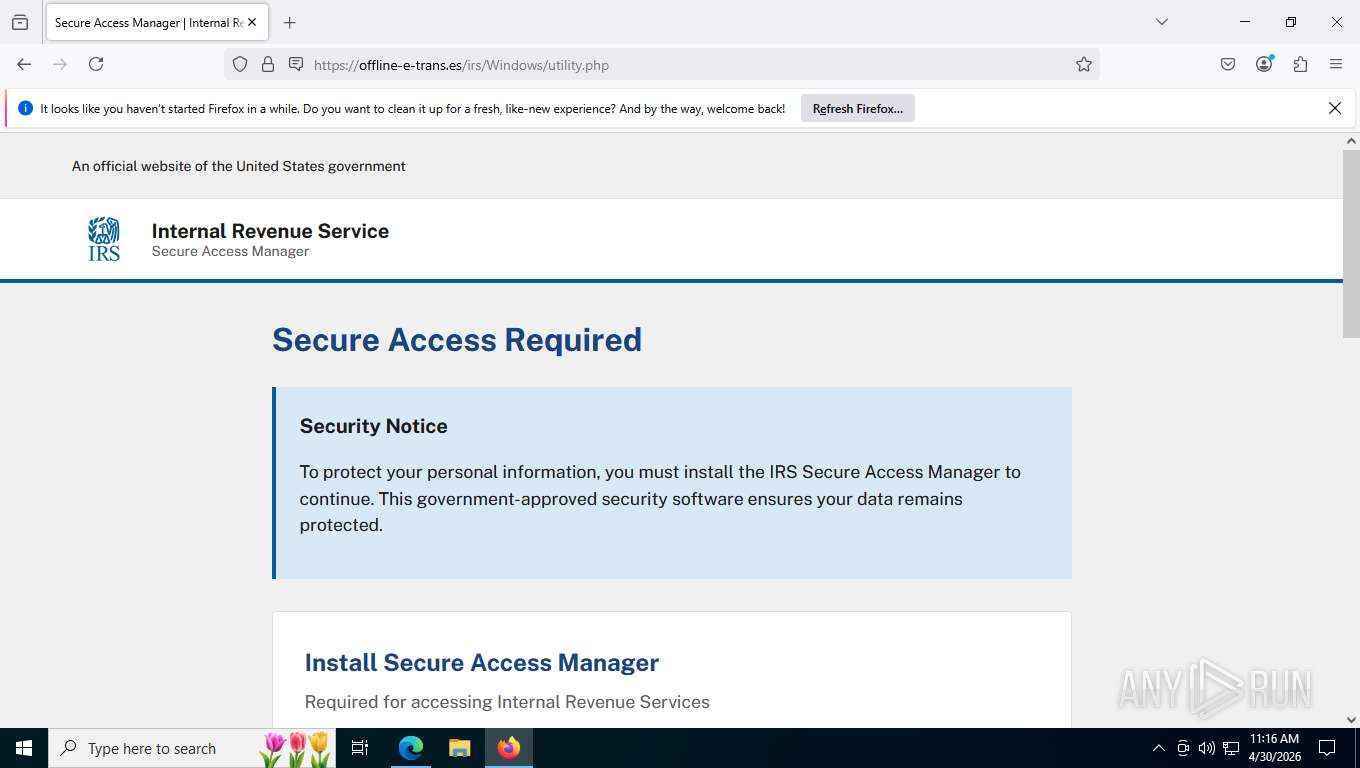Open the Extensions puzzle icon
1360x768 pixels.
click(x=1300, y=64)
